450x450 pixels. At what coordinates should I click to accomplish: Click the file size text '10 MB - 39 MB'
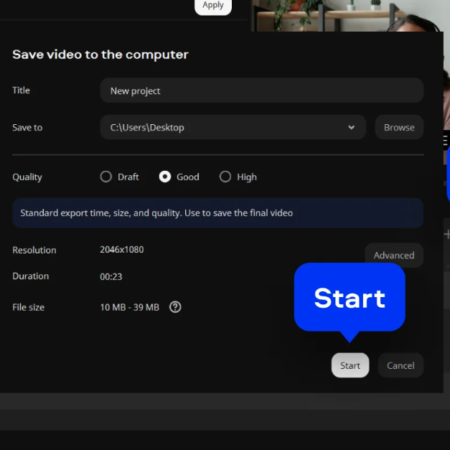pos(130,307)
